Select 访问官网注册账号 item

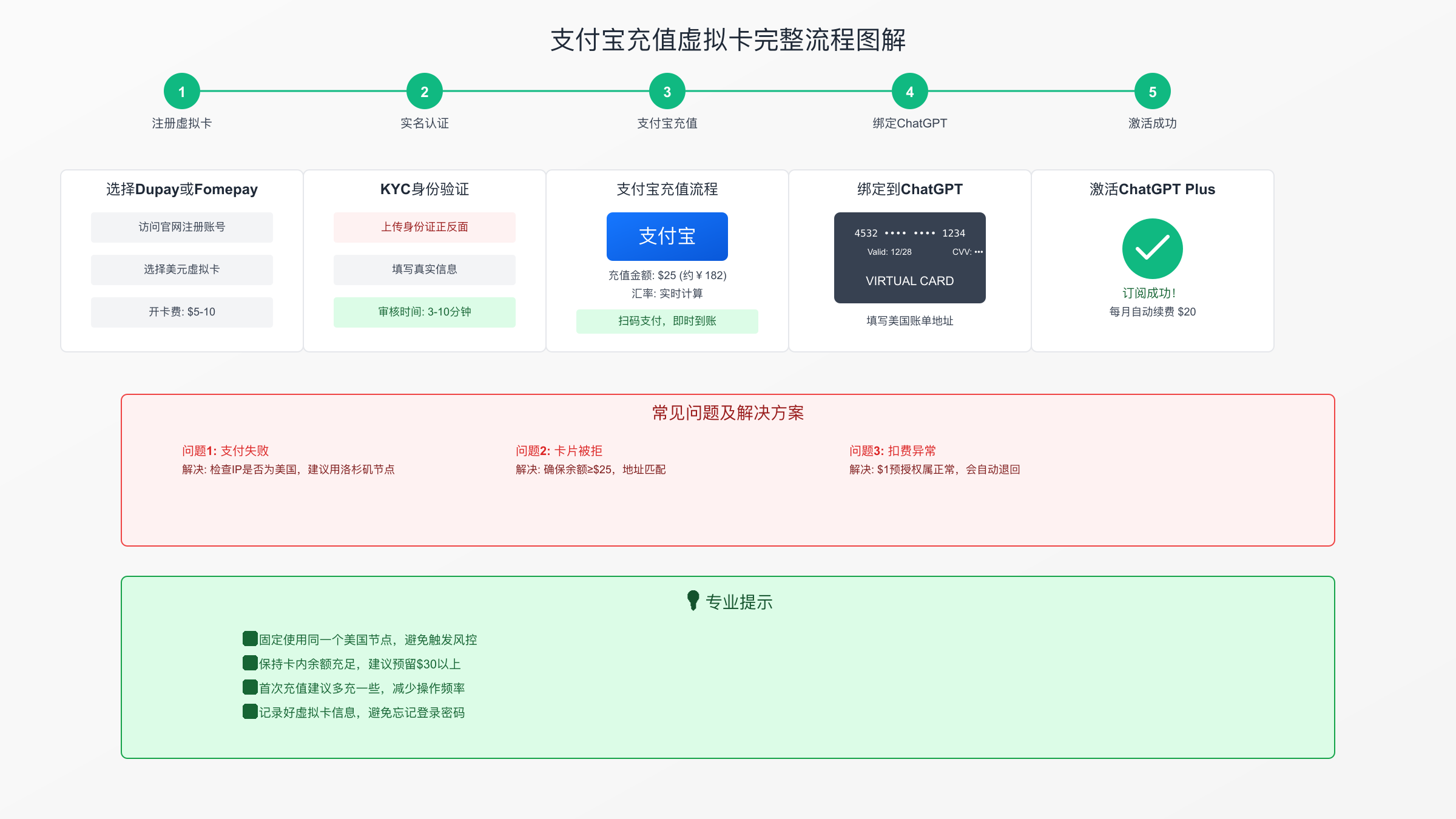click(x=182, y=227)
